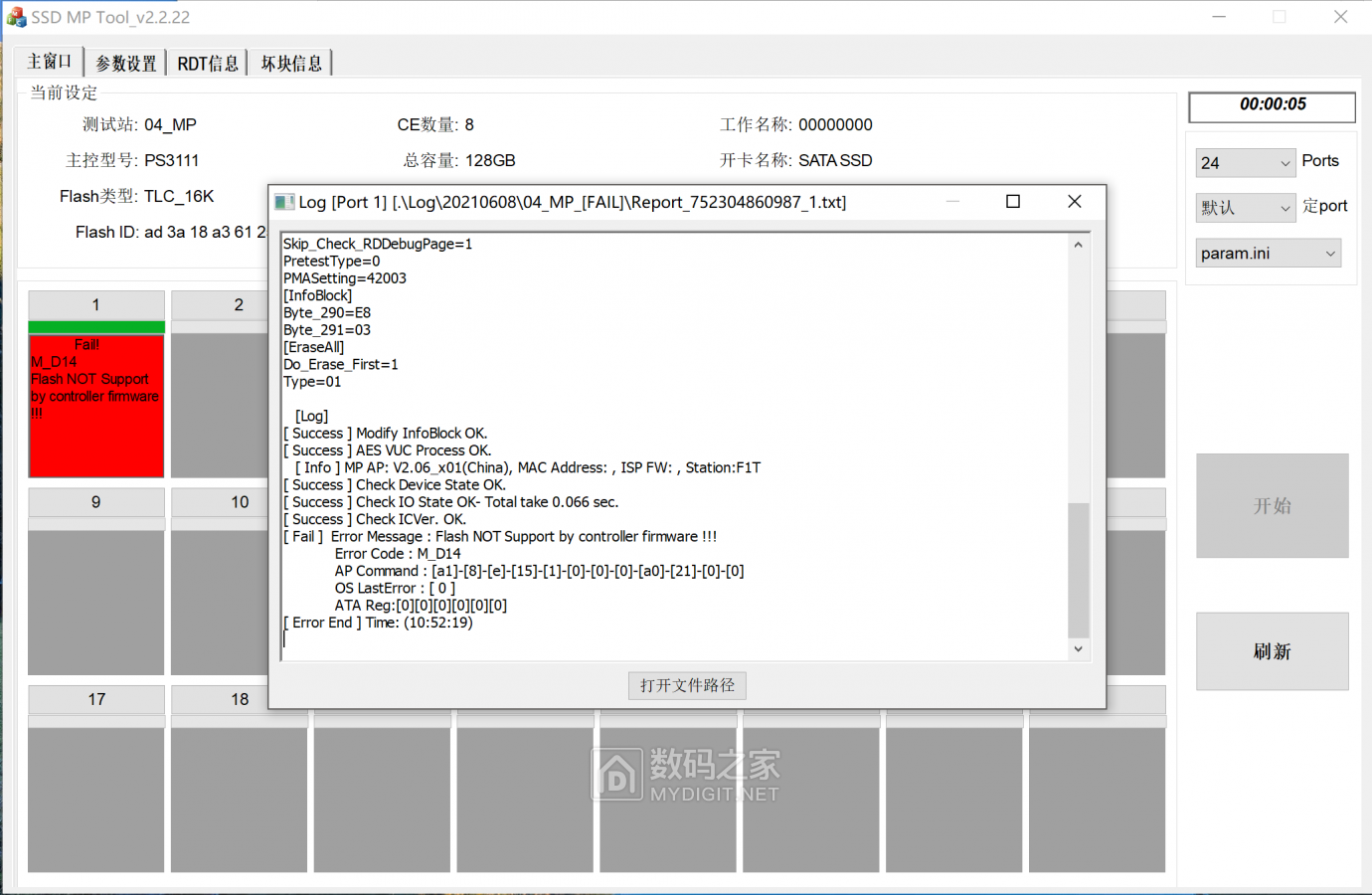The image size is (1372, 895).
Task: Click the 主控型号: PS3111 text
Action: [x=132, y=160]
